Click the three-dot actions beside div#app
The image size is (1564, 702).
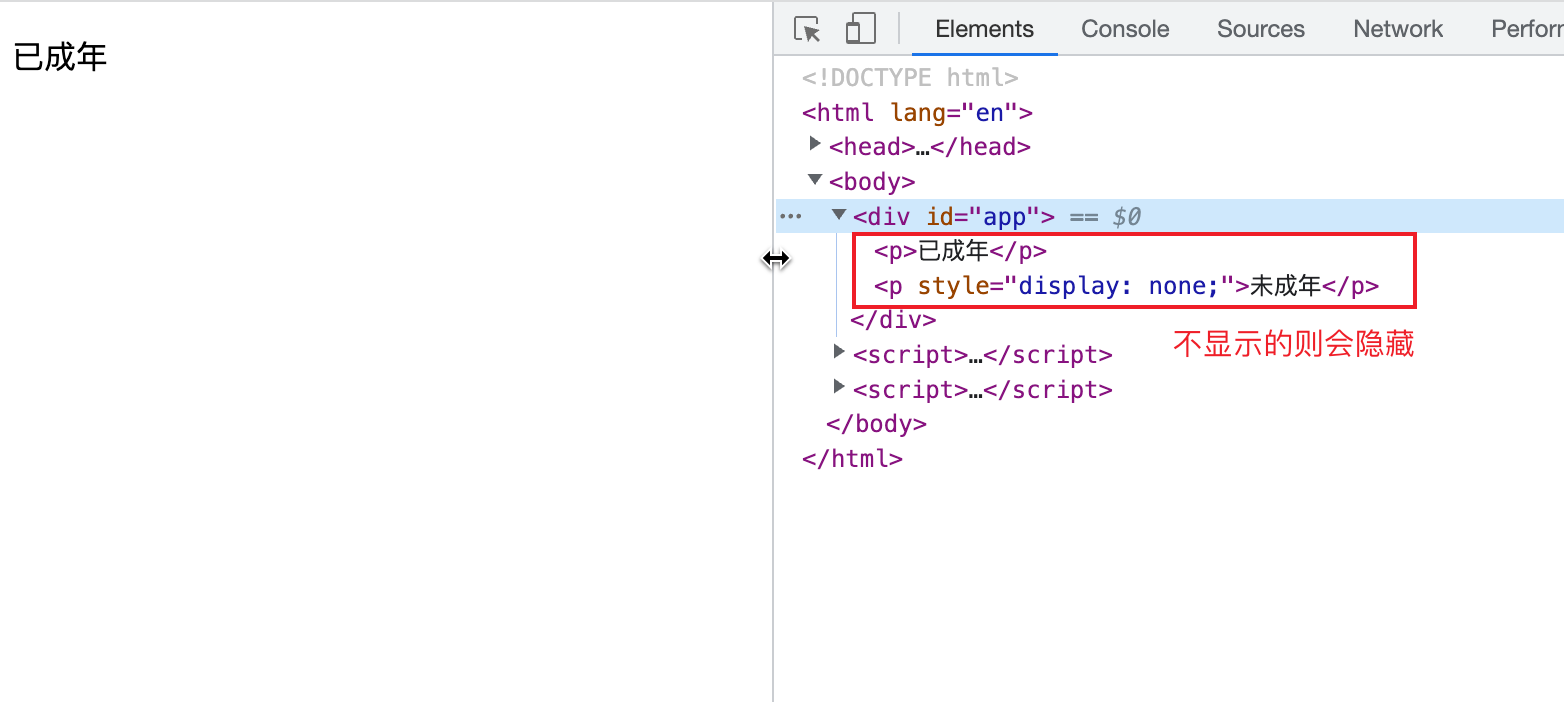[x=790, y=216]
